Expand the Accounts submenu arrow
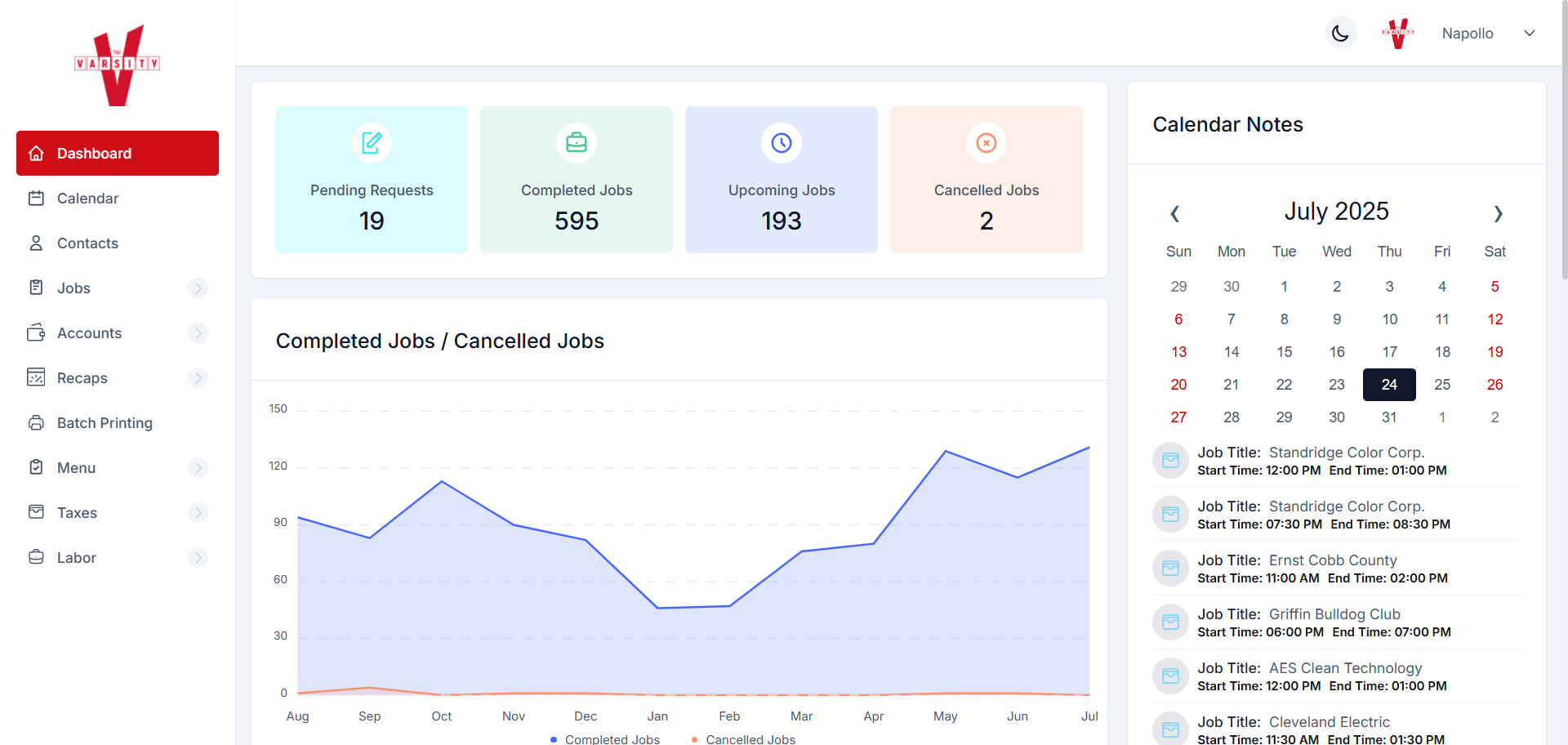 pos(198,333)
